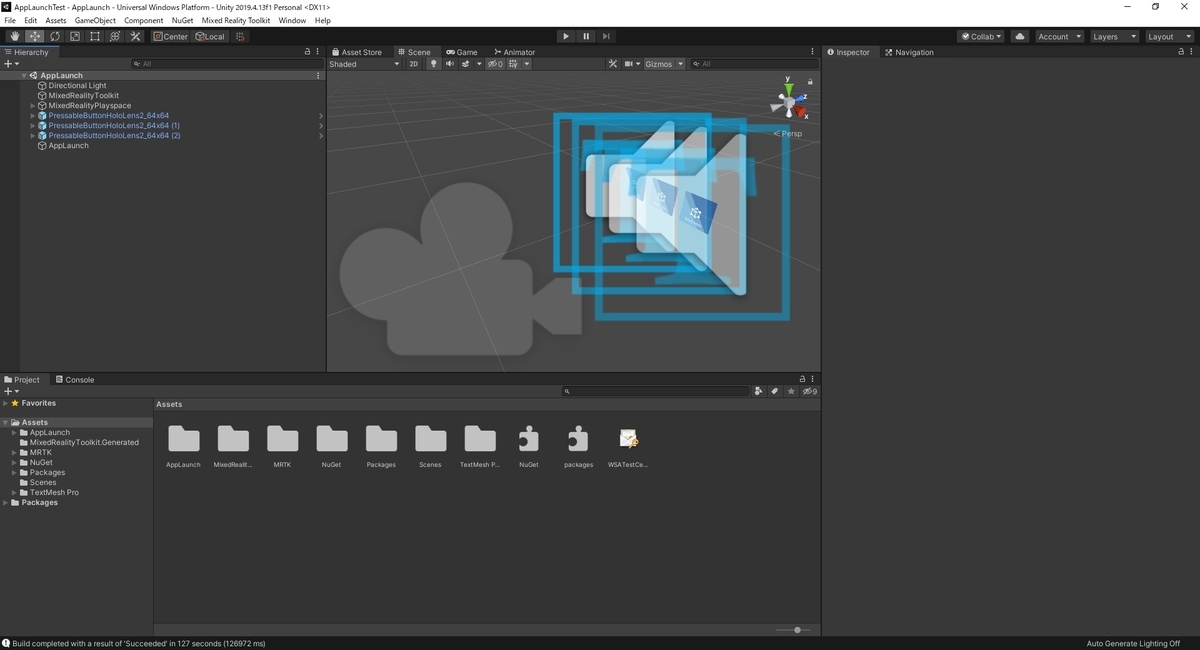
Task: Toggle Local handle rotation button
Action: (210, 36)
